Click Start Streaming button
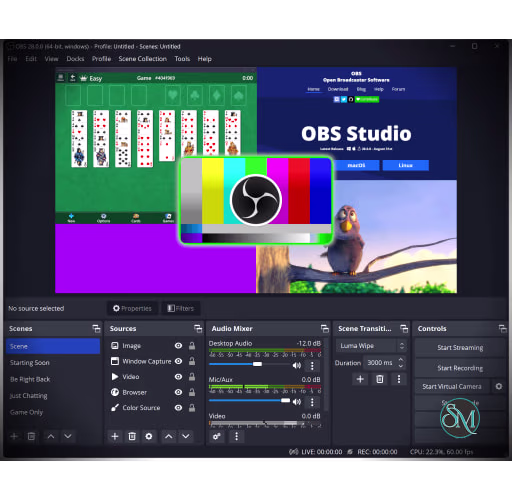 (460, 348)
